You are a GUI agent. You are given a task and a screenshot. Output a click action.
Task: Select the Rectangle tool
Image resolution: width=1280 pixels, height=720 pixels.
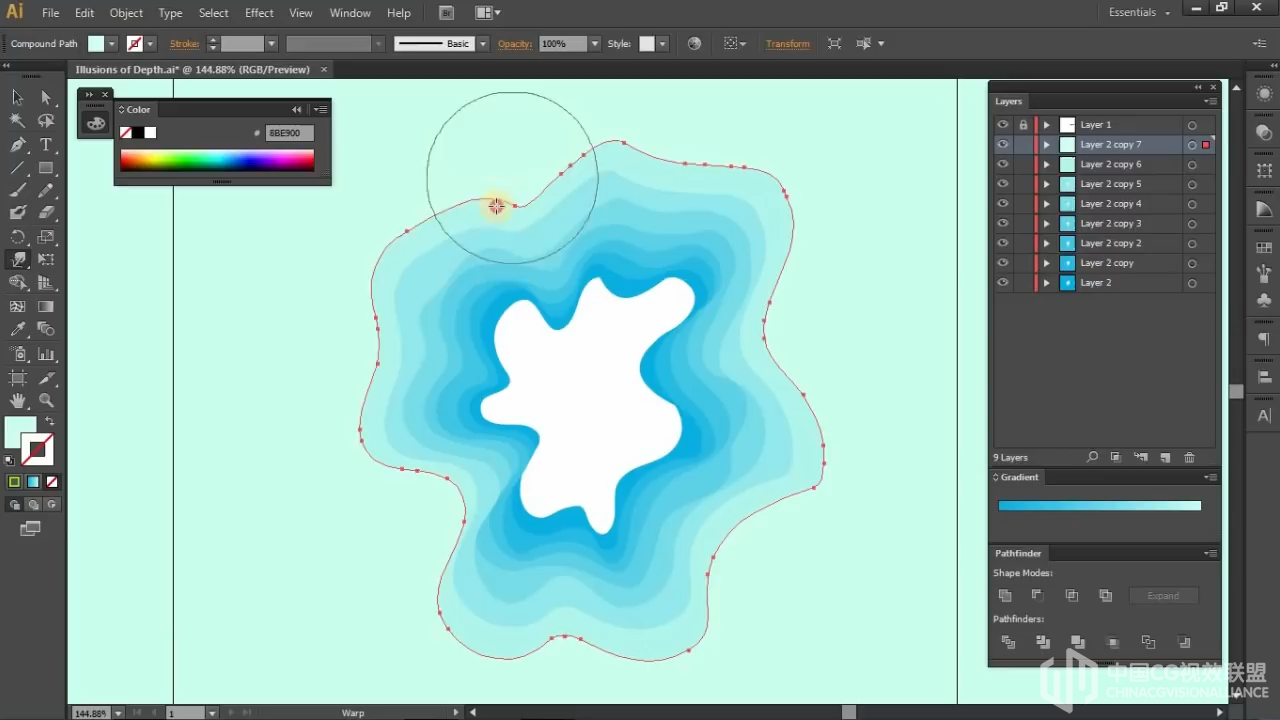click(x=46, y=167)
